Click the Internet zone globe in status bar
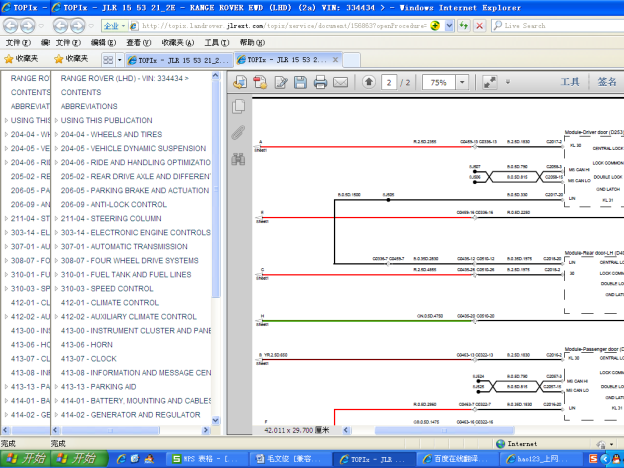Screen dimensions: 624x468 click(x=501, y=444)
